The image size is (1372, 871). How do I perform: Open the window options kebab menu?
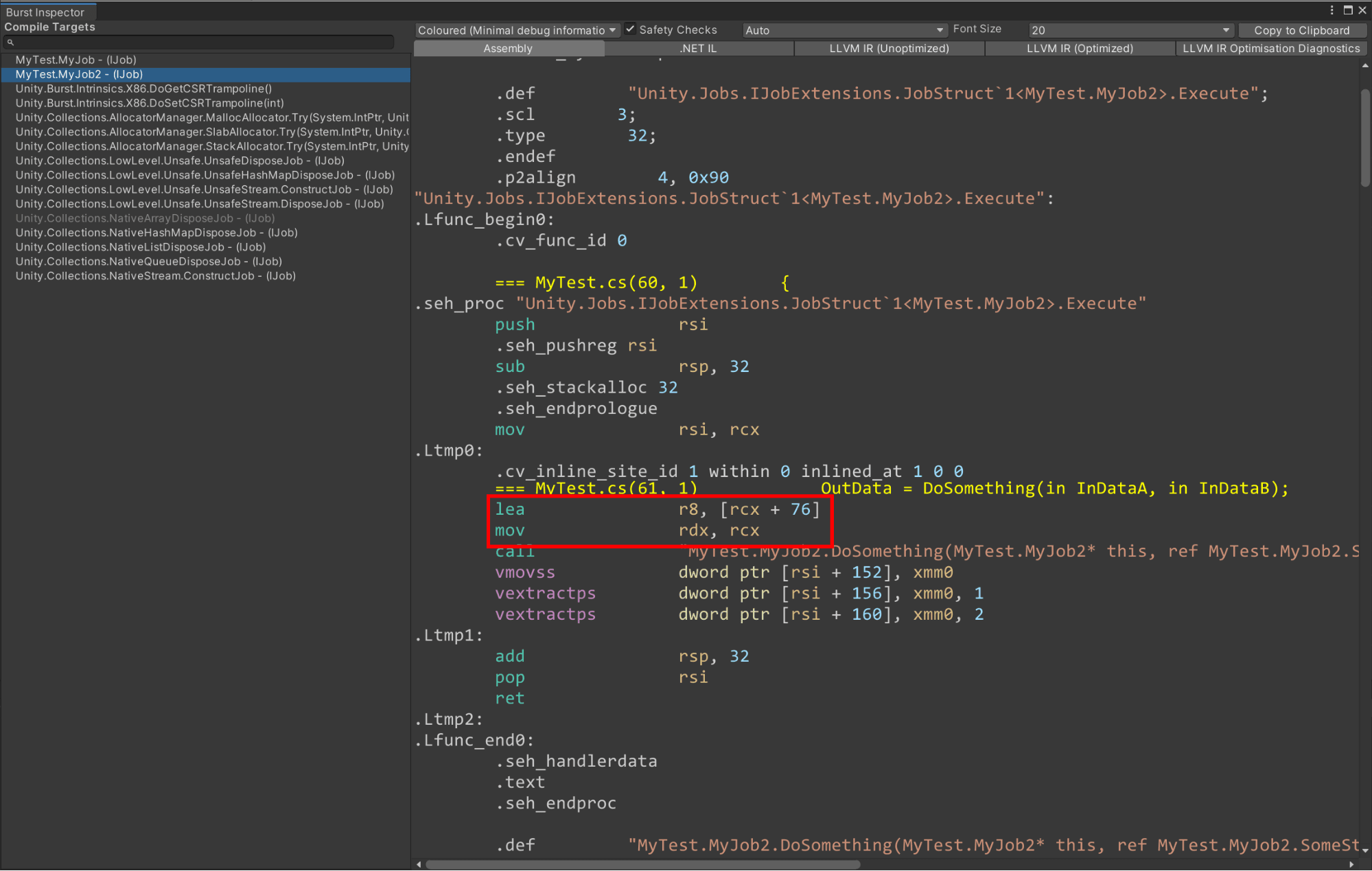tap(1332, 10)
